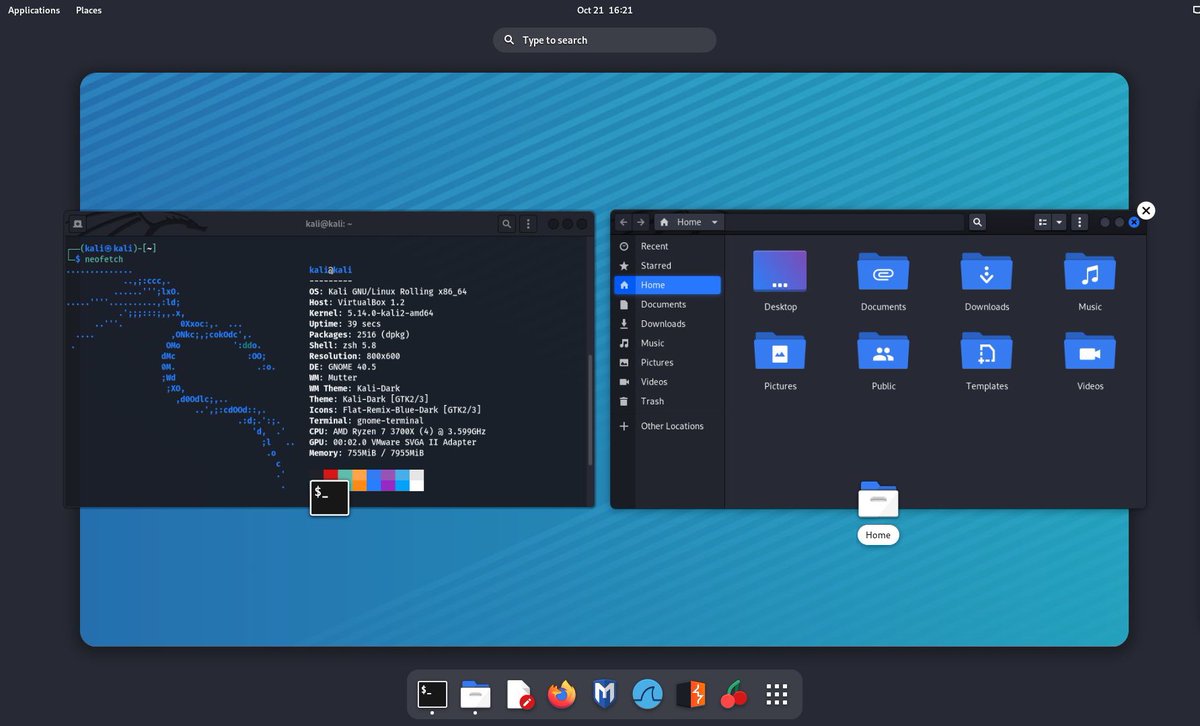Click the Files search magnifier button
Viewport: 1200px width, 726px height.
click(977, 222)
